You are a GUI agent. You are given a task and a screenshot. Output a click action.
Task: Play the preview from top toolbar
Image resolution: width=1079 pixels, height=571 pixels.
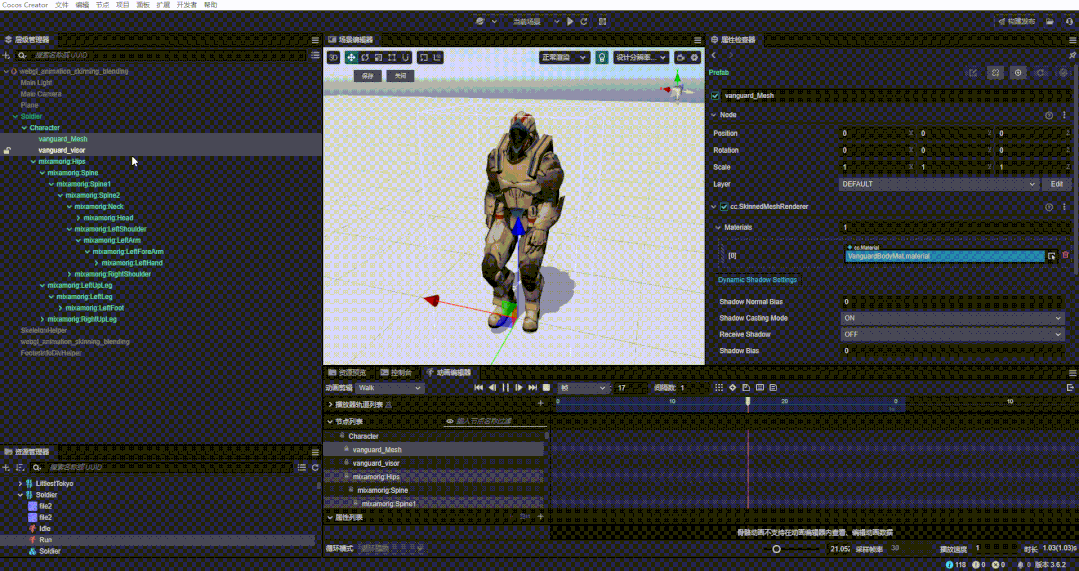570,22
